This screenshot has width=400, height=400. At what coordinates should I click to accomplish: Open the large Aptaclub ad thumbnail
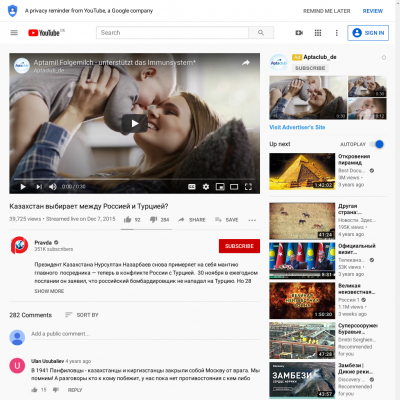308,98
